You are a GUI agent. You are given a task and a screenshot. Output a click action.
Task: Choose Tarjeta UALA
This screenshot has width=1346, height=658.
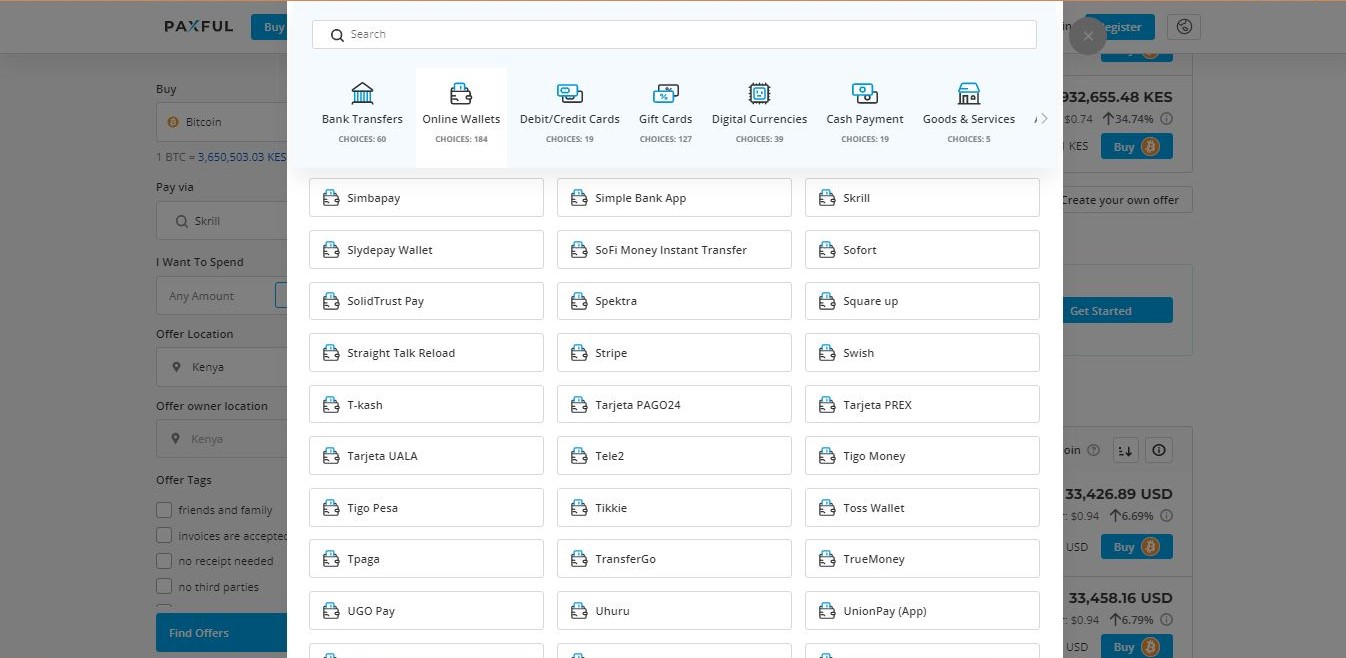[426, 456]
